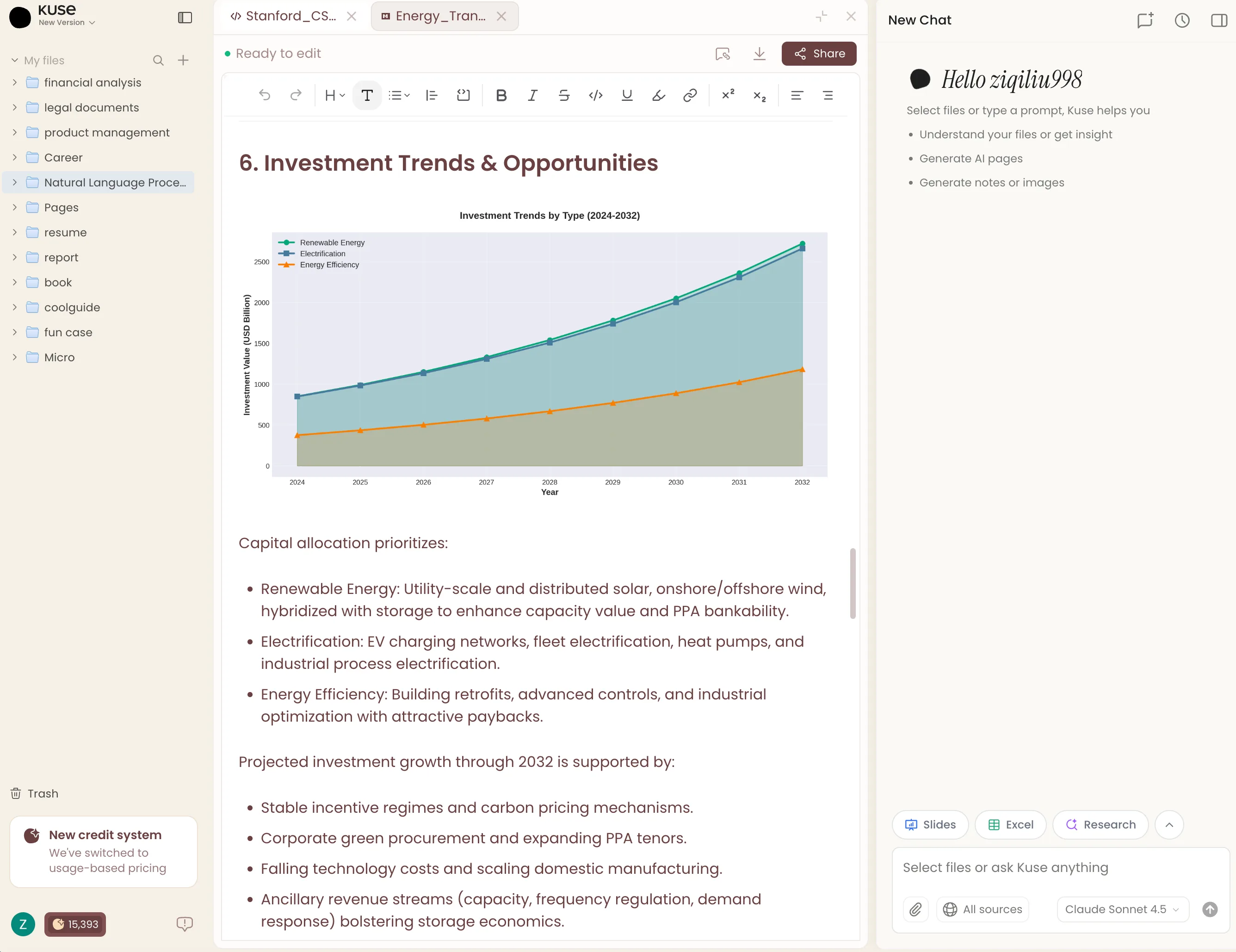
Task: Select the Text paragraph tool
Action: (367, 95)
